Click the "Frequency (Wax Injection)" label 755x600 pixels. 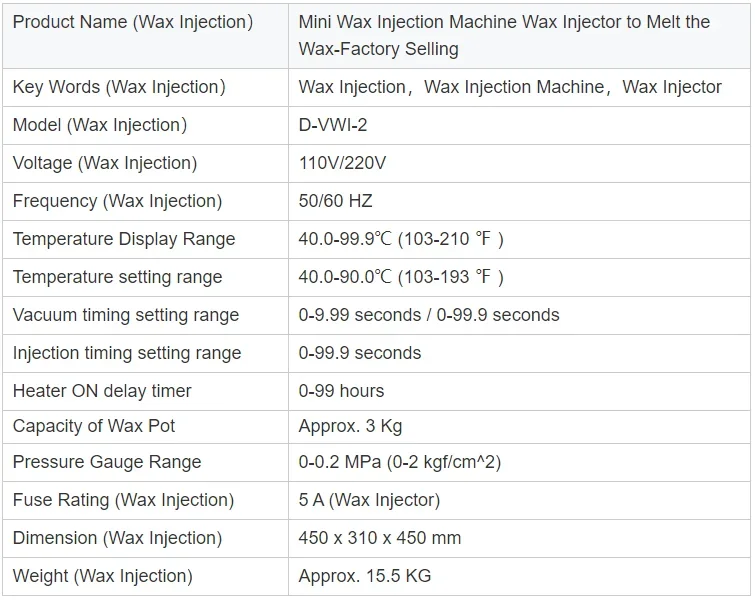(x=117, y=201)
